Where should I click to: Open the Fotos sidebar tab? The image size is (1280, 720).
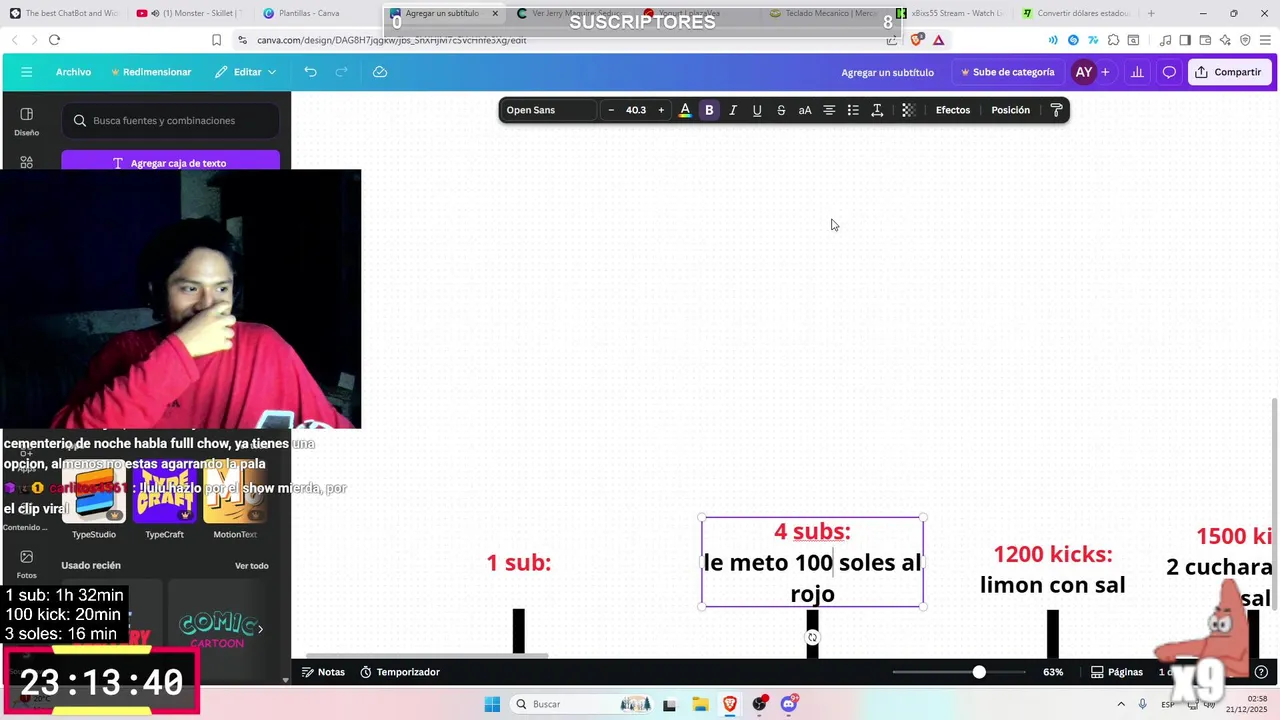tap(26, 564)
